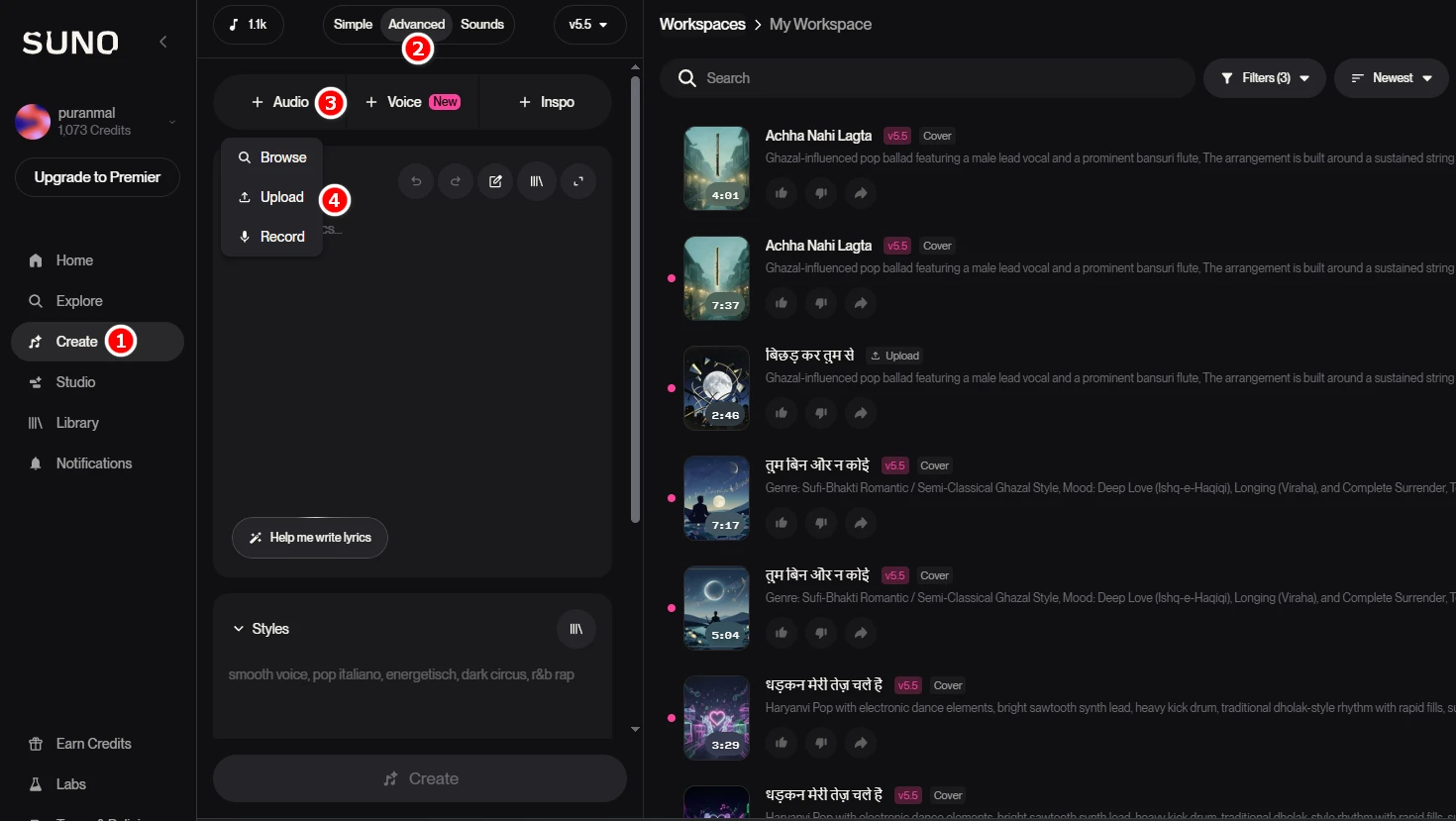
Task: Dislike the 7:37 Achha Nahi Lagta track
Action: coord(821,303)
